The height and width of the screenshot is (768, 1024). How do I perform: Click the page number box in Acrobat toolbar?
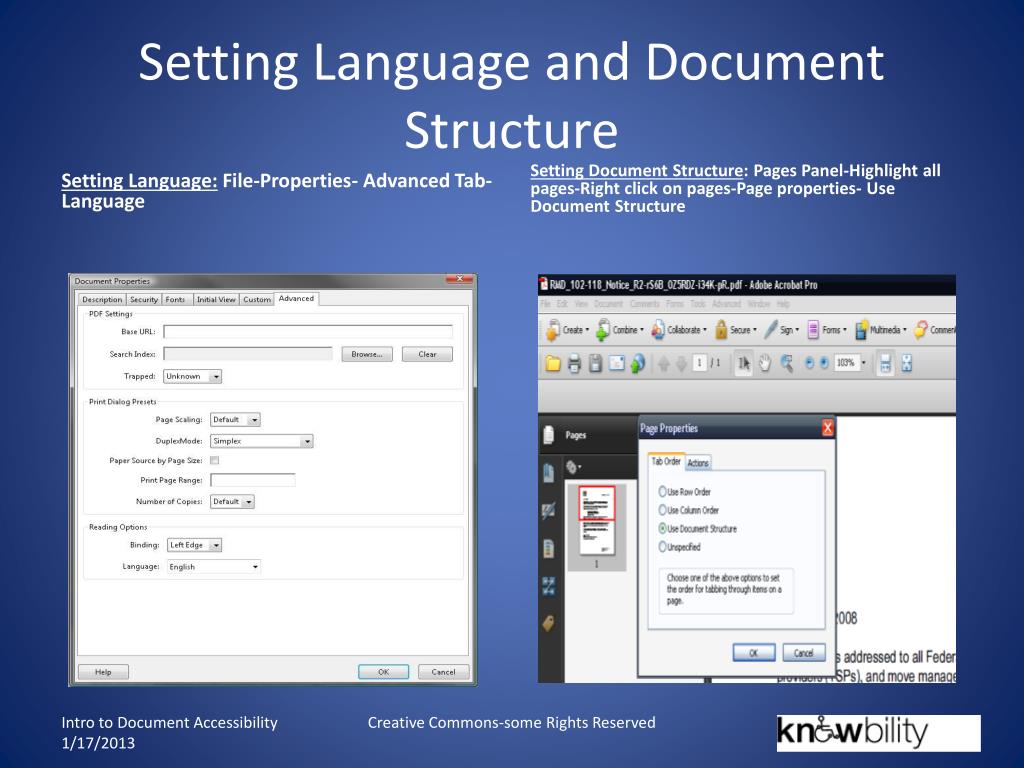point(699,362)
